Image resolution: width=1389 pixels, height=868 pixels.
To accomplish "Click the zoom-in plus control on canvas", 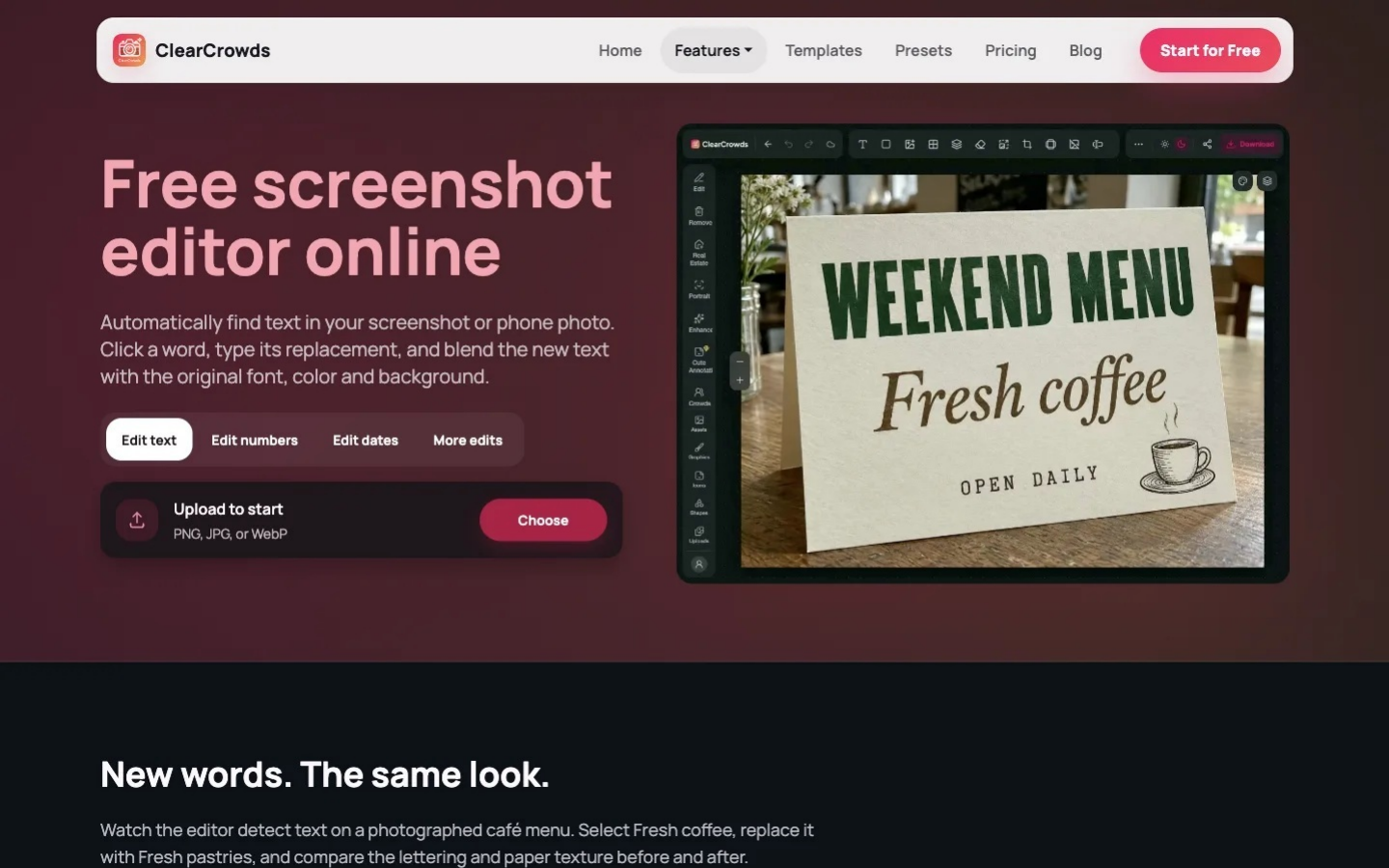I will [740, 380].
